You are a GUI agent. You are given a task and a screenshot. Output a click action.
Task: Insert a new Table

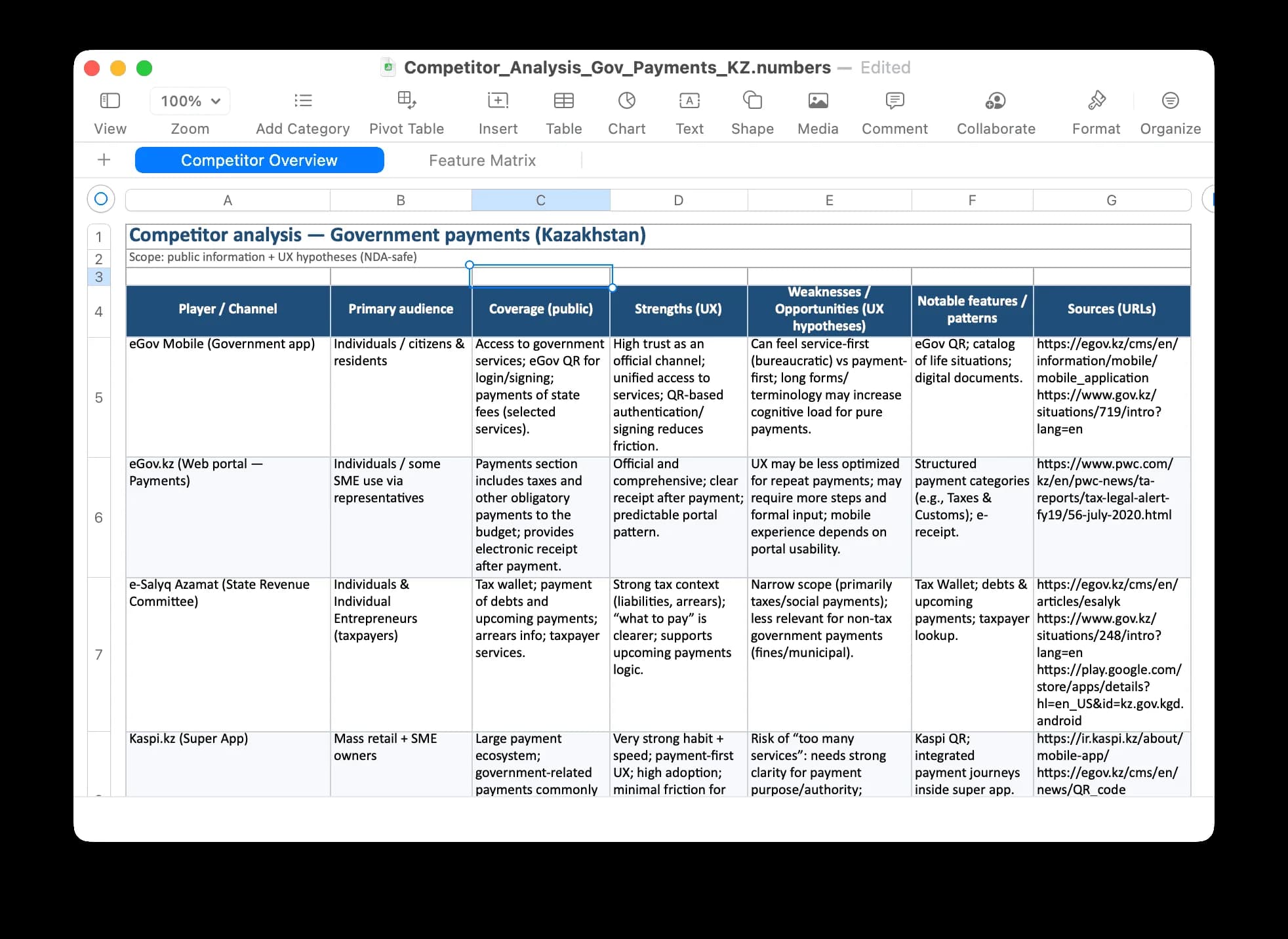563,110
